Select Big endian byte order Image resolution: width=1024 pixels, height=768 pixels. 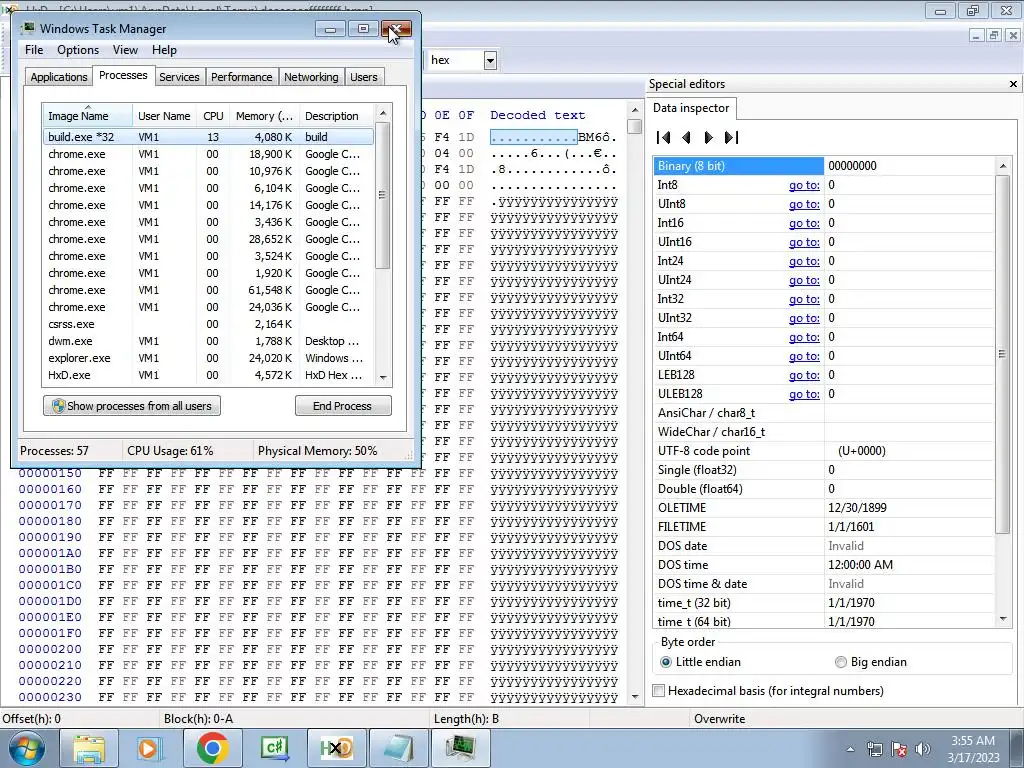point(871,662)
